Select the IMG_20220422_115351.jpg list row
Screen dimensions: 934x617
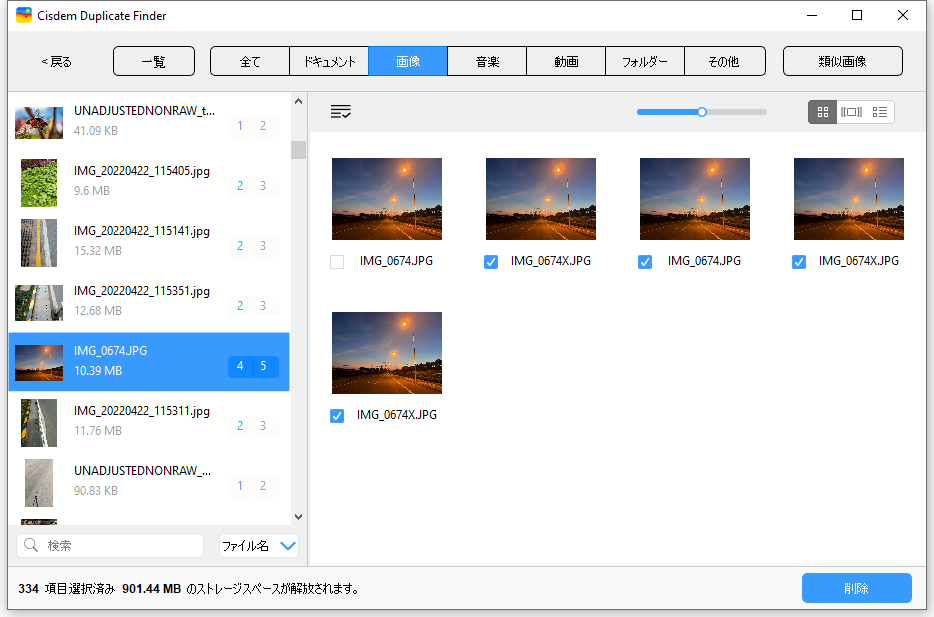[149, 303]
